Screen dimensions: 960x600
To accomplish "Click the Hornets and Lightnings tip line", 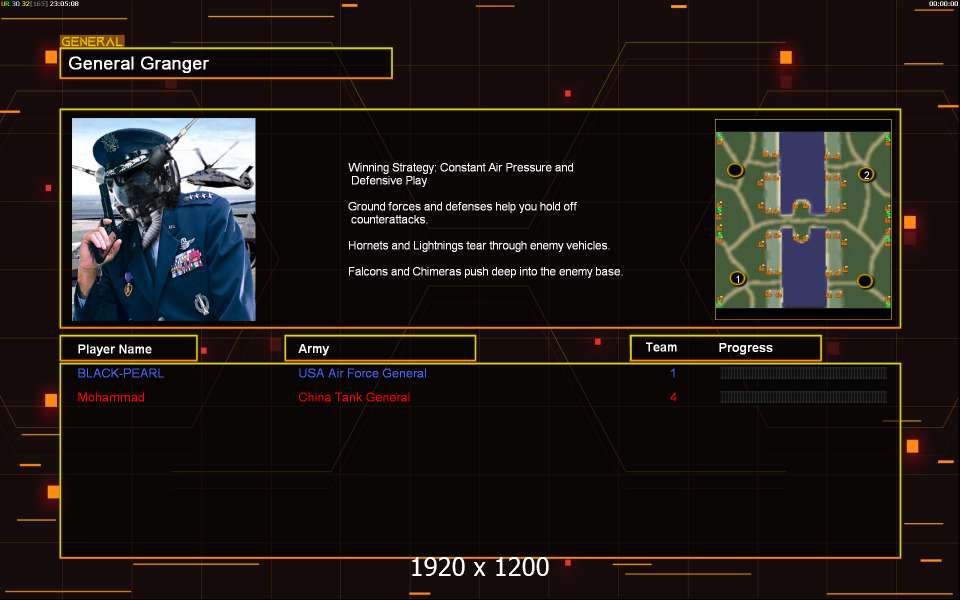I will pos(479,246).
